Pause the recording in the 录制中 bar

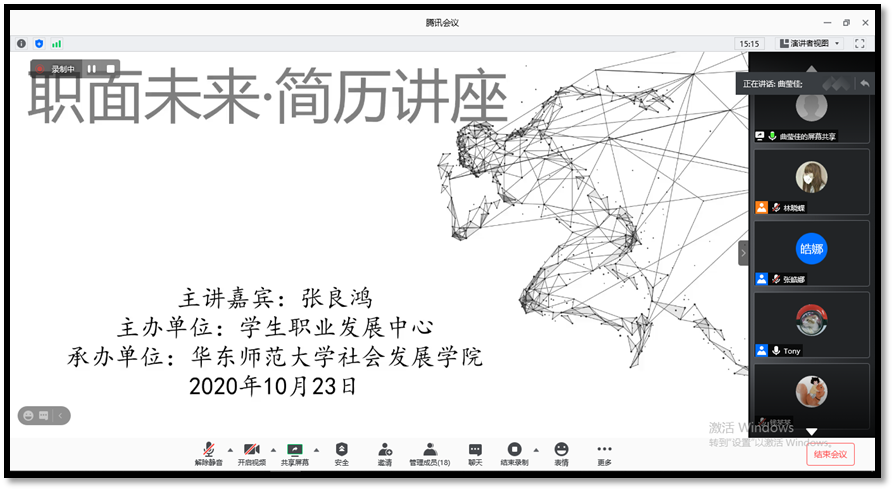tap(92, 69)
